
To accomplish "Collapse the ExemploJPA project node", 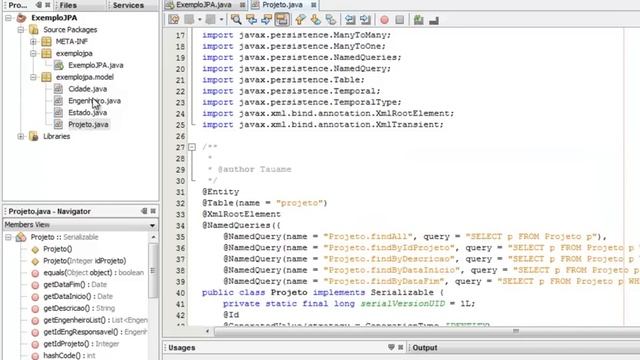I will click(x=8, y=18).
